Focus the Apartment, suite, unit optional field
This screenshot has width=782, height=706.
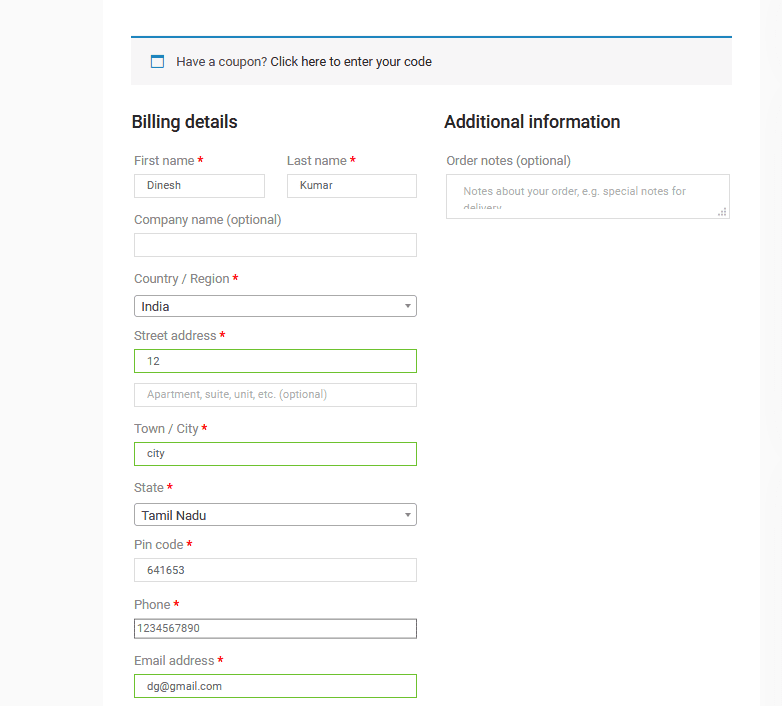pos(275,395)
